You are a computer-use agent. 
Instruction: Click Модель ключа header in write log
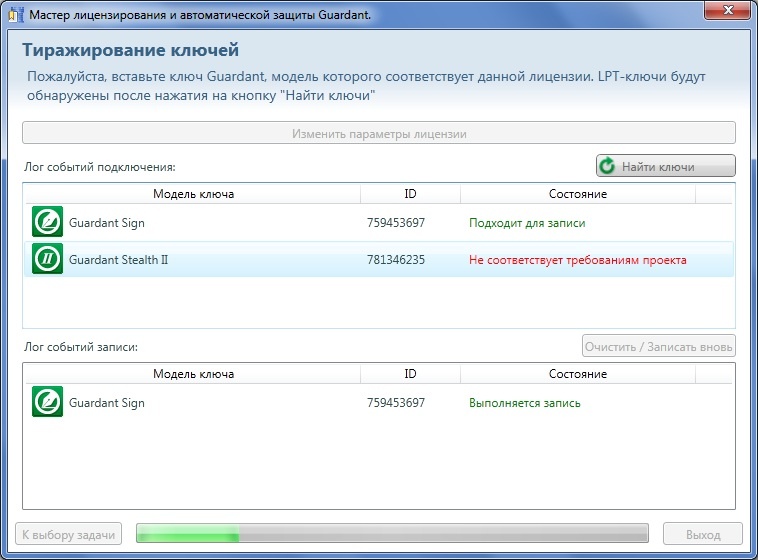coord(193,374)
